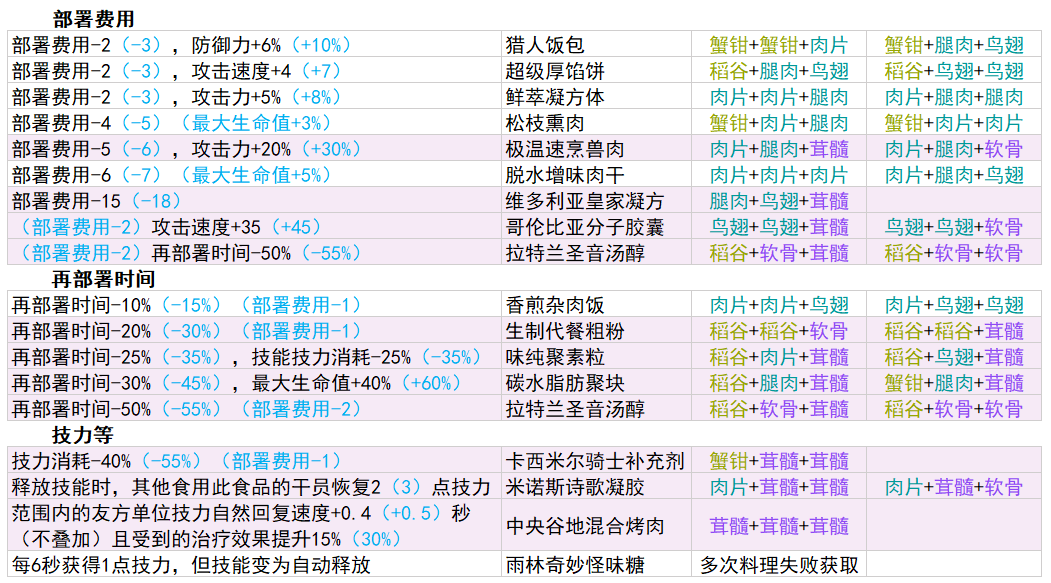Select the 味纯聚素粒 food name cell

tap(597, 357)
